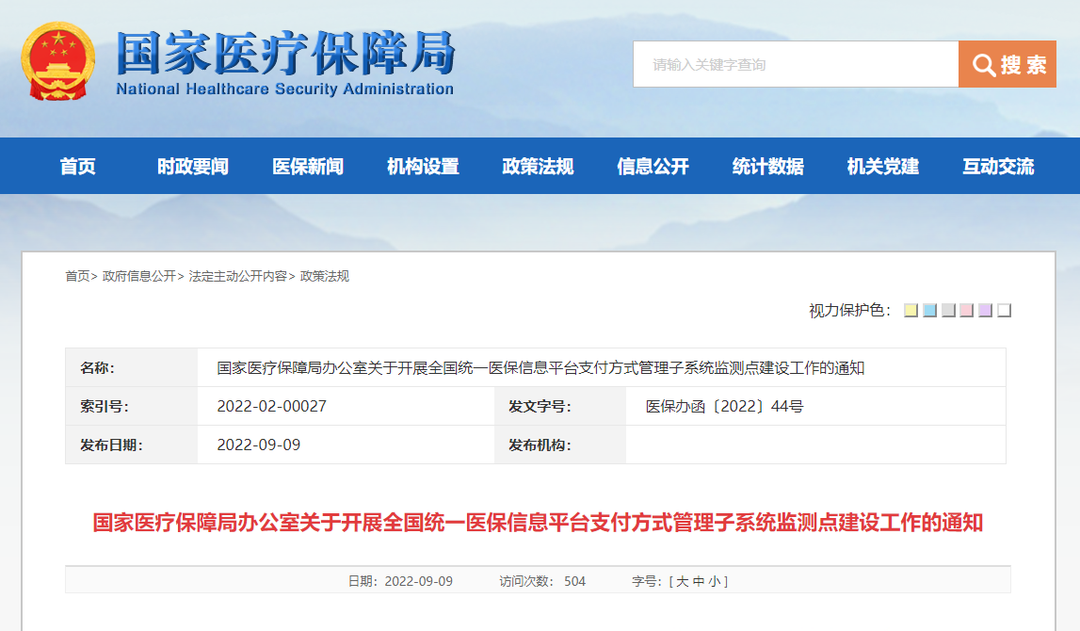Open the 首页 nav item
The height and width of the screenshot is (631, 1080).
click(78, 166)
